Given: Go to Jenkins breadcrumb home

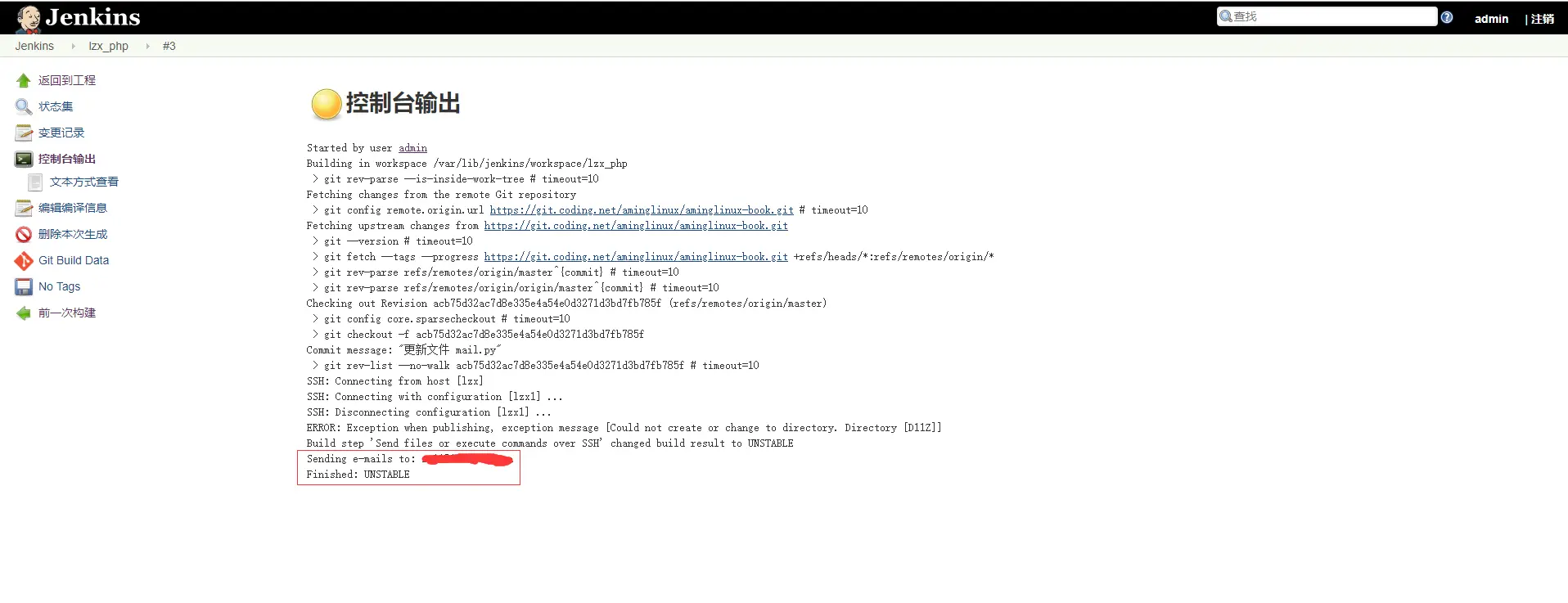Looking at the screenshot, I should pyautogui.click(x=34, y=46).
